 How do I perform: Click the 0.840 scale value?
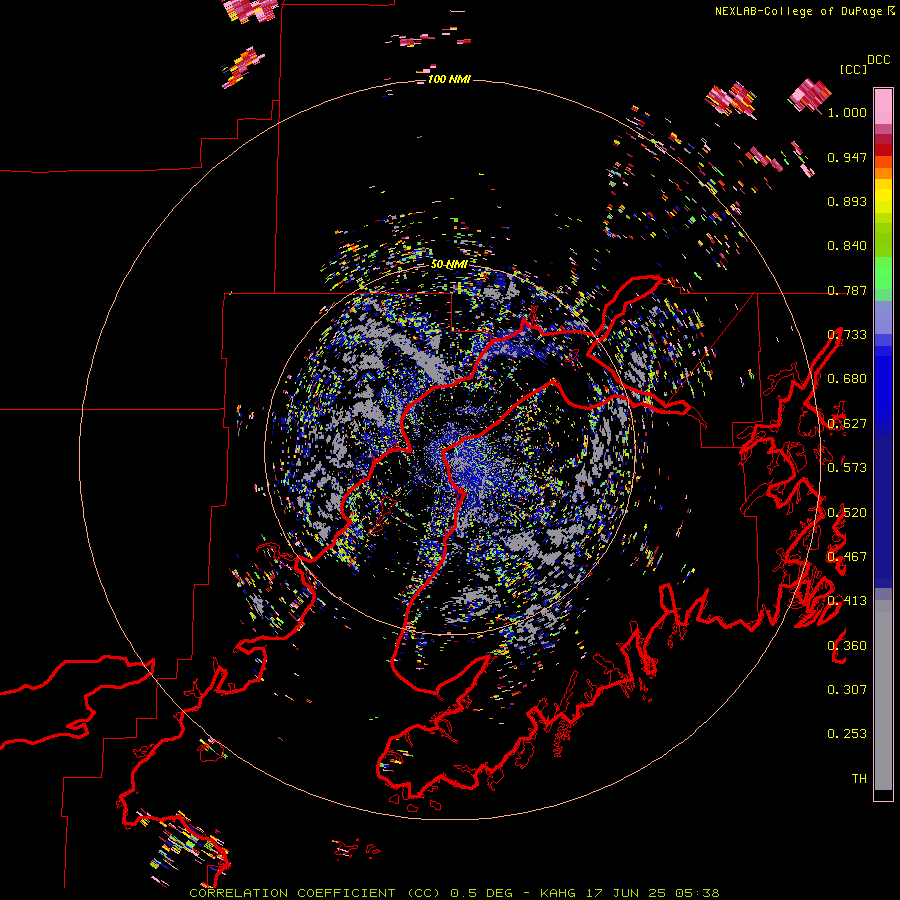[847, 246]
